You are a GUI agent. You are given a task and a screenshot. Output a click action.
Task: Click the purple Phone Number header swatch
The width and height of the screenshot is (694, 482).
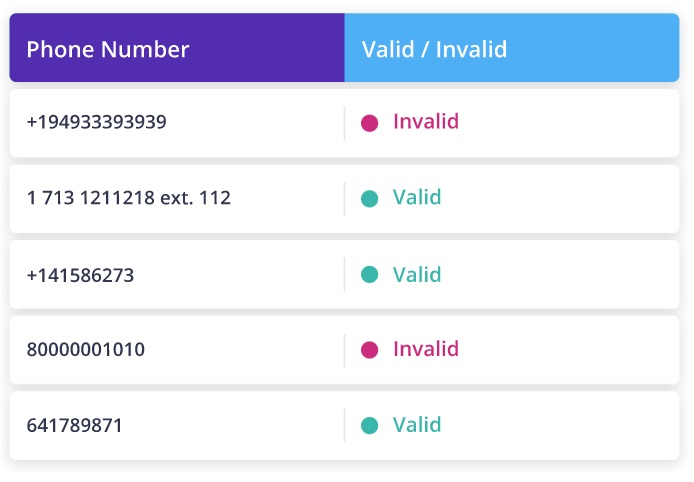point(260,49)
